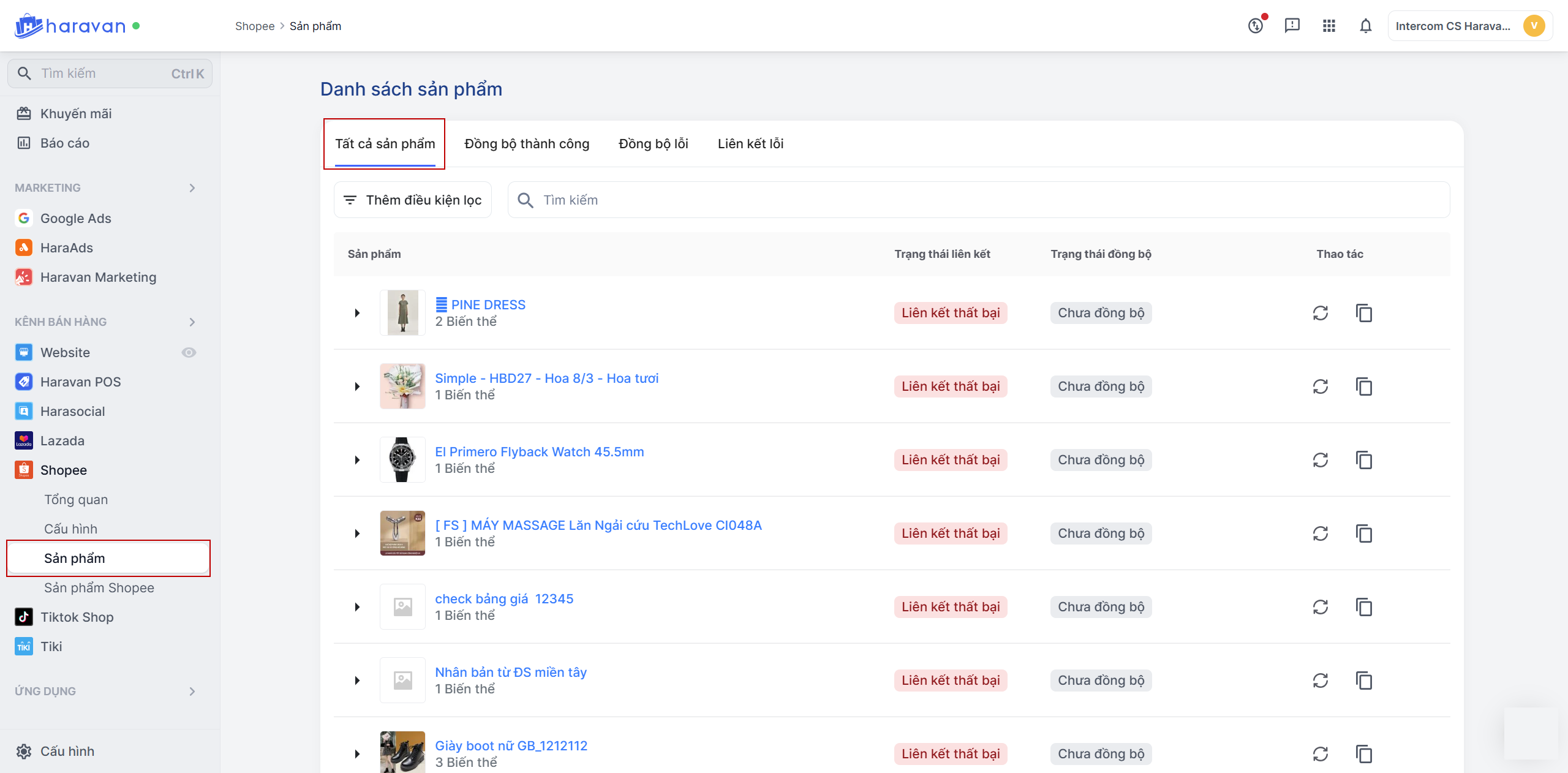Toggle the Website eye visibility icon

[189, 352]
